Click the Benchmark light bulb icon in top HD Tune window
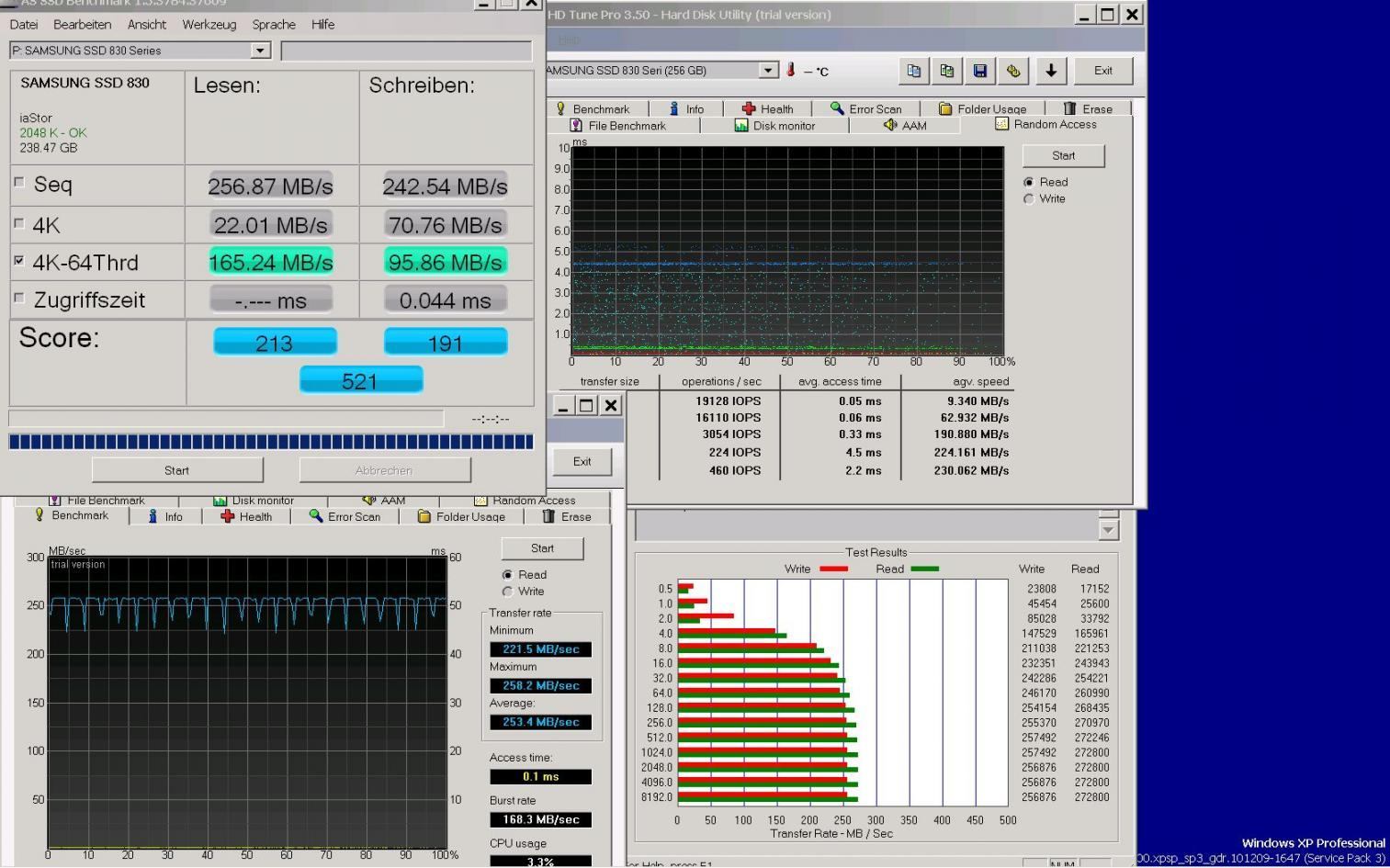The width and height of the screenshot is (1390, 868). click(x=560, y=108)
